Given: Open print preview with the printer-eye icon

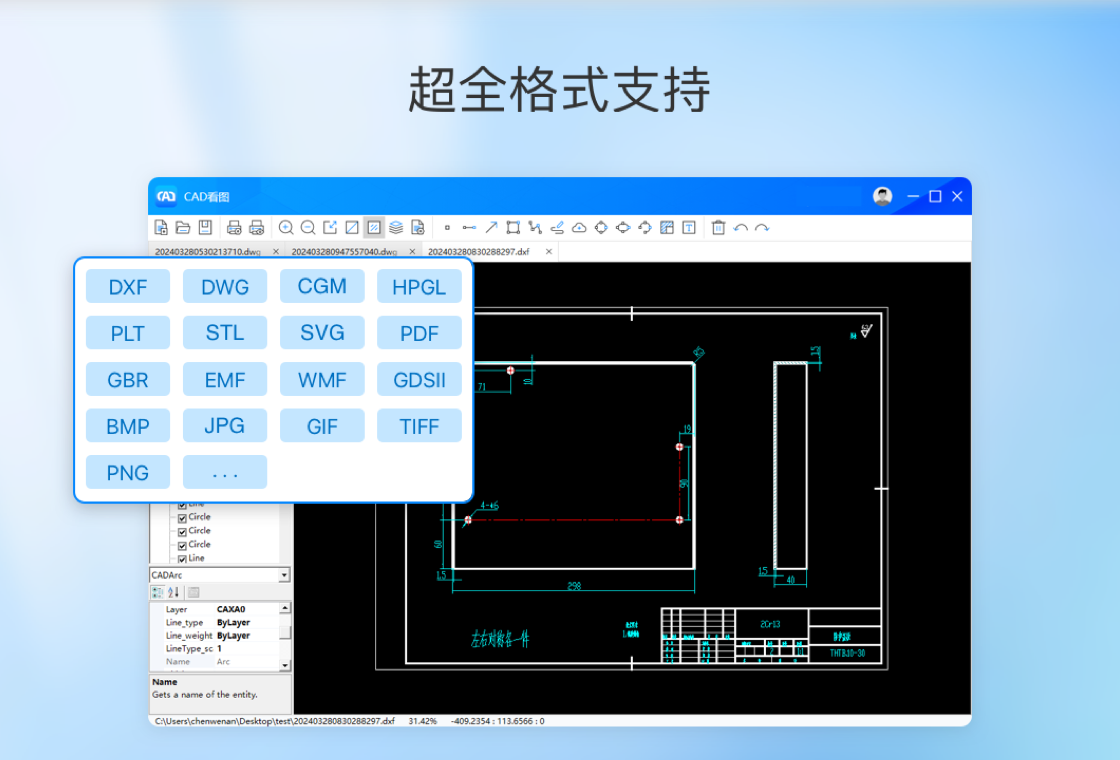Looking at the screenshot, I should pyautogui.click(x=256, y=228).
